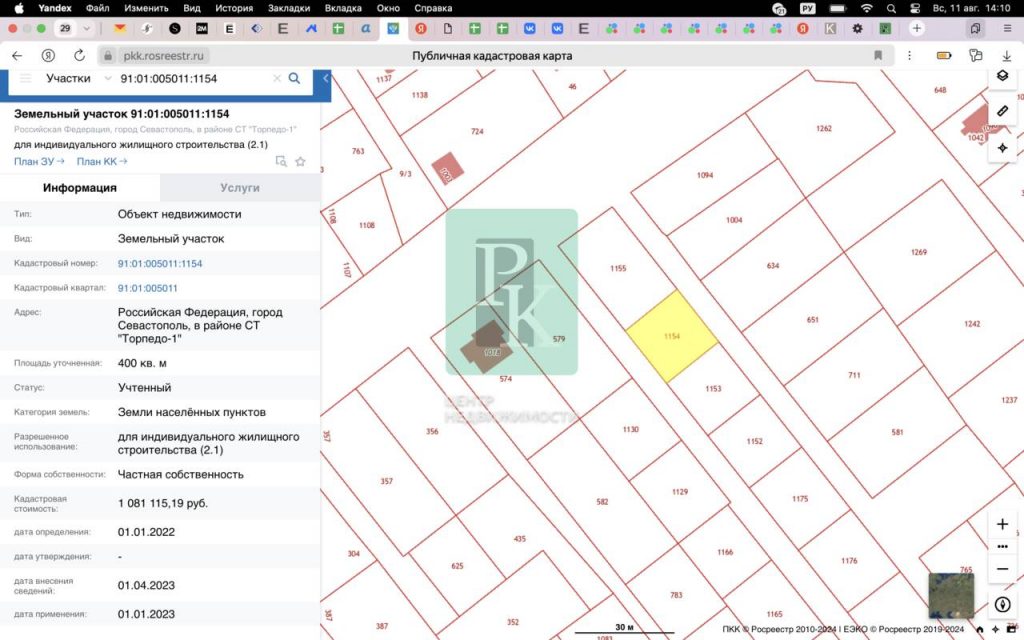Click the search magnifier icon

tap(294, 78)
